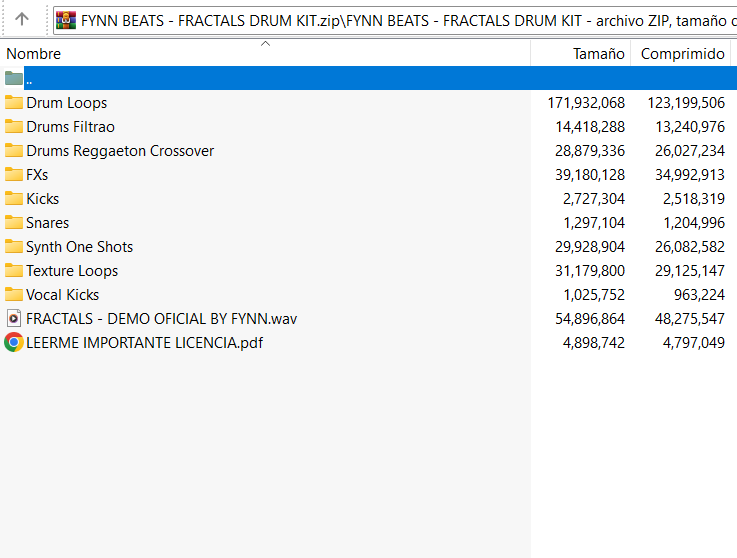
Task: Click FXs size 39,180,128
Action: 590,174
